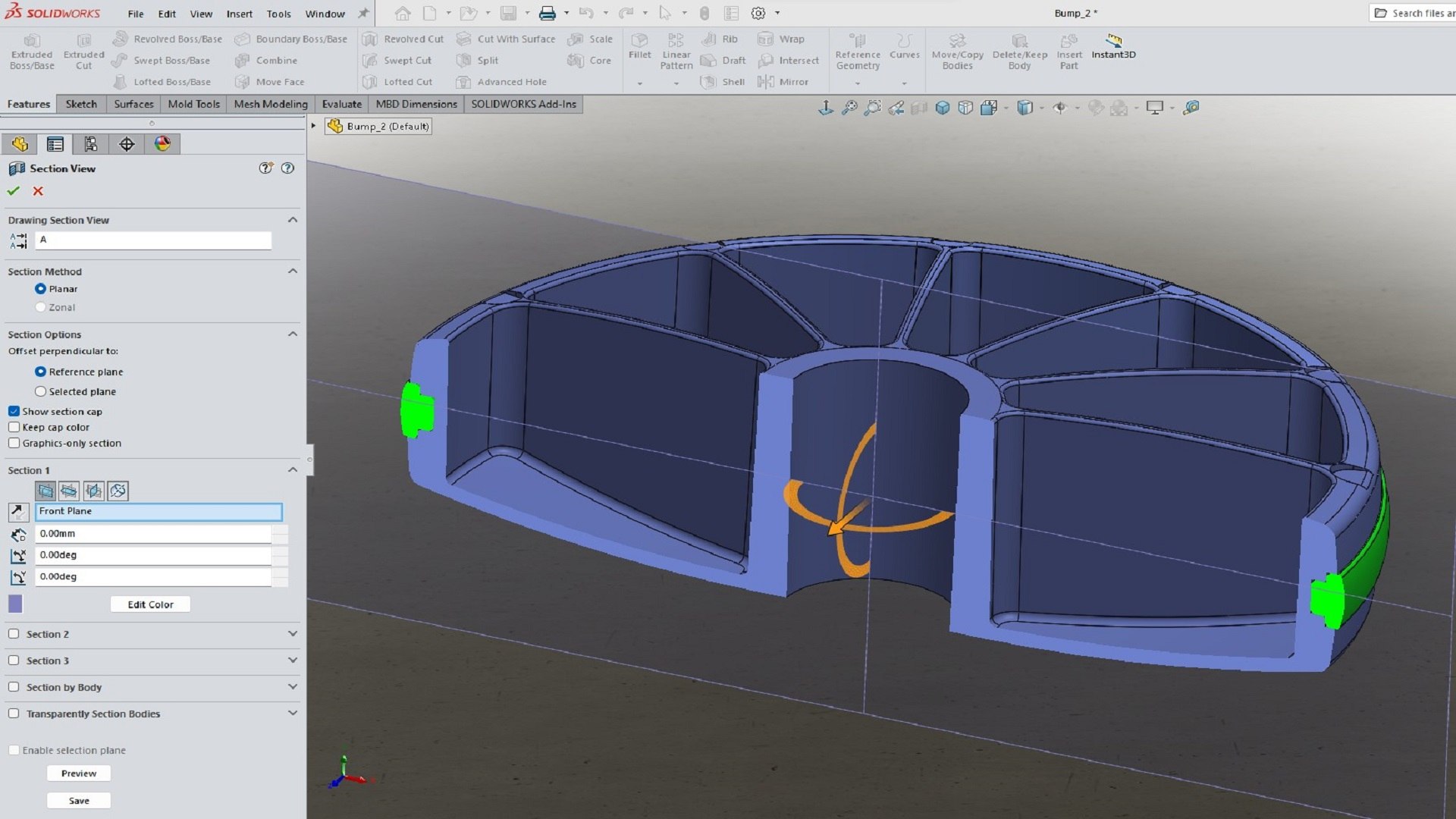Click the Preview button
The height and width of the screenshot is (819, 1456).
coord(79,773)
